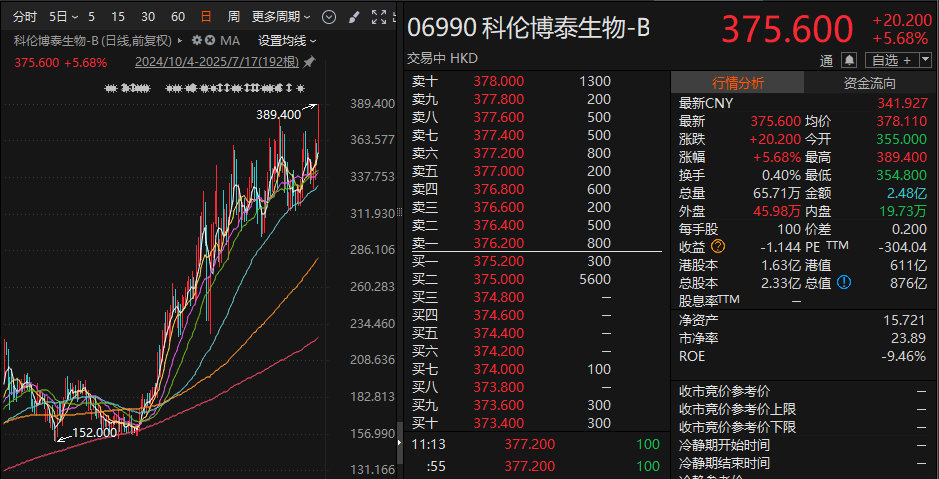
Task: Select the 15 minute period
Action: [x=118, y=17]
